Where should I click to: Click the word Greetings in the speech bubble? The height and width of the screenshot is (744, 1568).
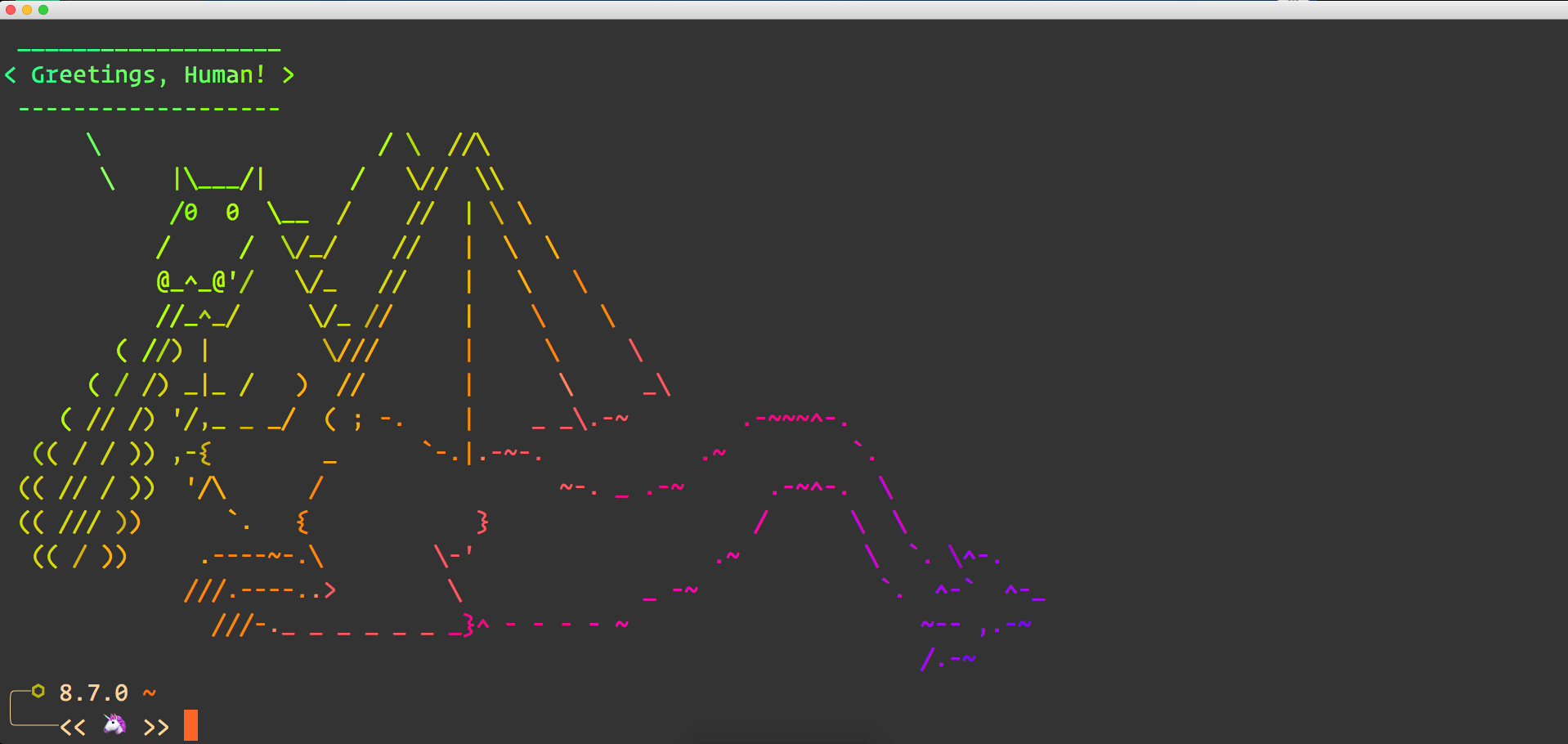[93, 75]
